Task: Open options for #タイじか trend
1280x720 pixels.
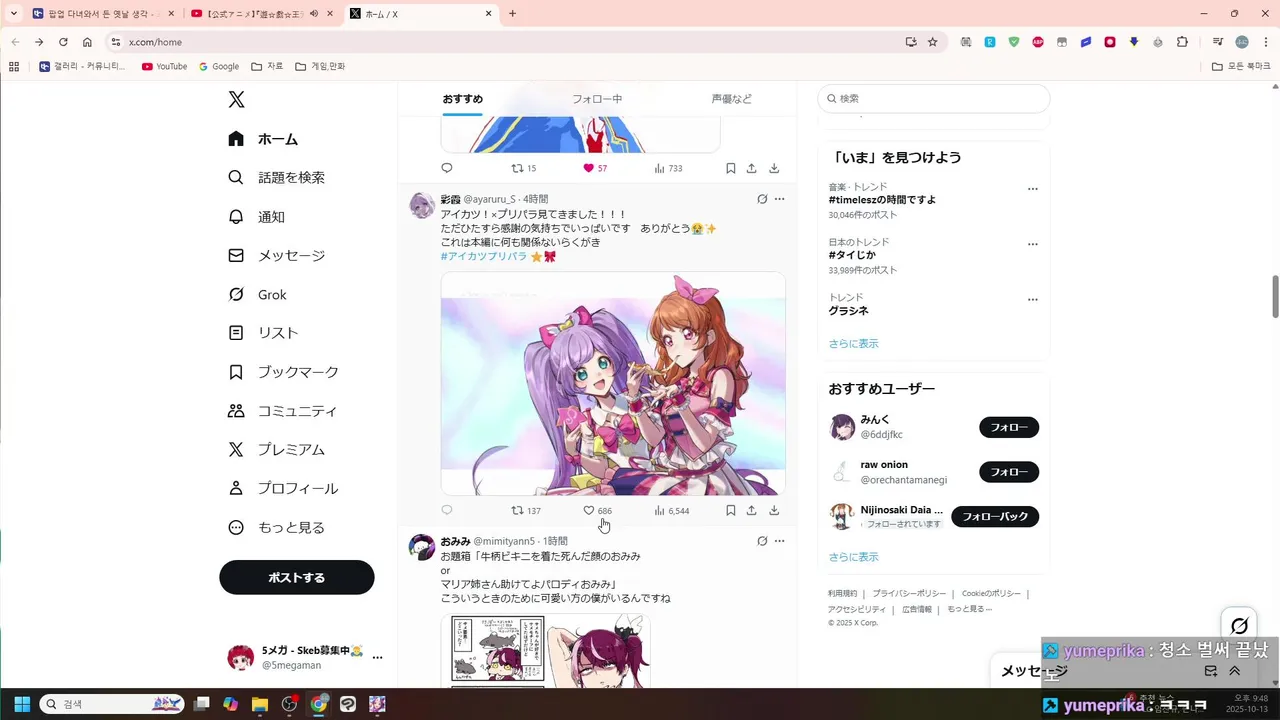Action: 1033,244
